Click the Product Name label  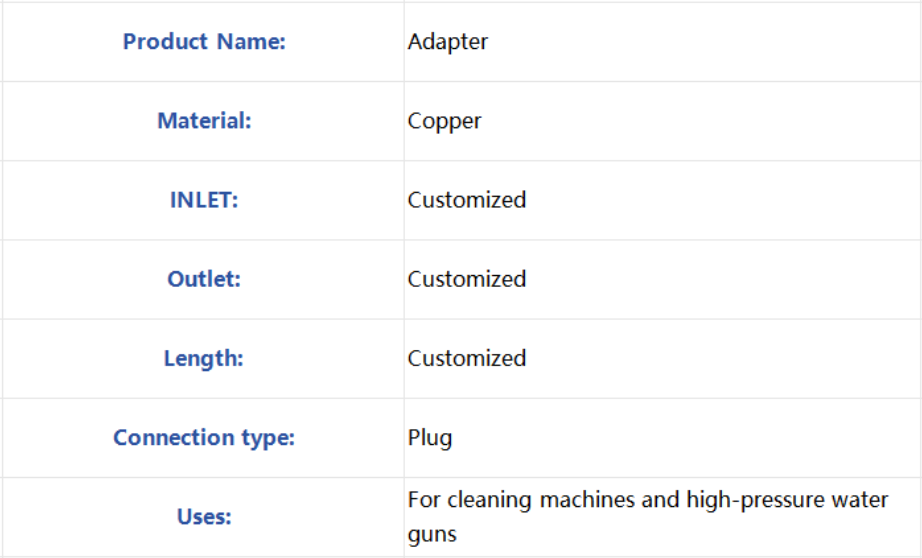(x=204, y=42)
